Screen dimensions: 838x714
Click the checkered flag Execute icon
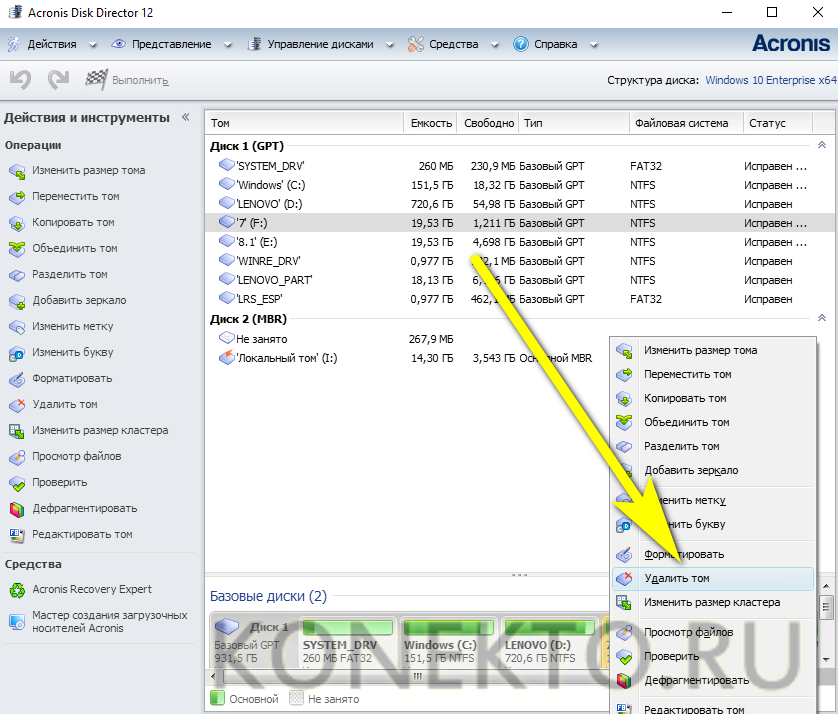(97, 80)
